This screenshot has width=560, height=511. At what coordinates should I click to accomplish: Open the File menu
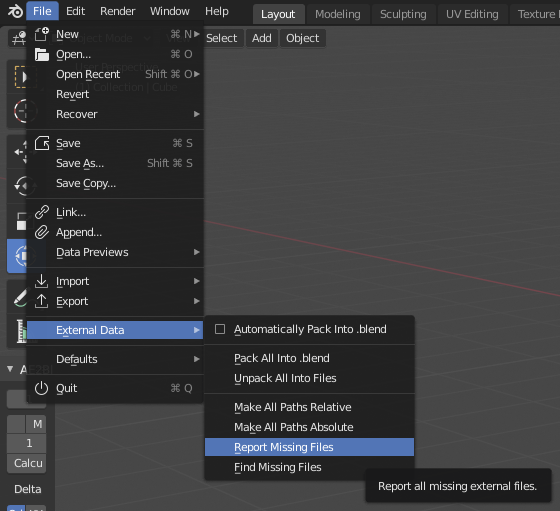pyautogui.click(x=42, y=11)
